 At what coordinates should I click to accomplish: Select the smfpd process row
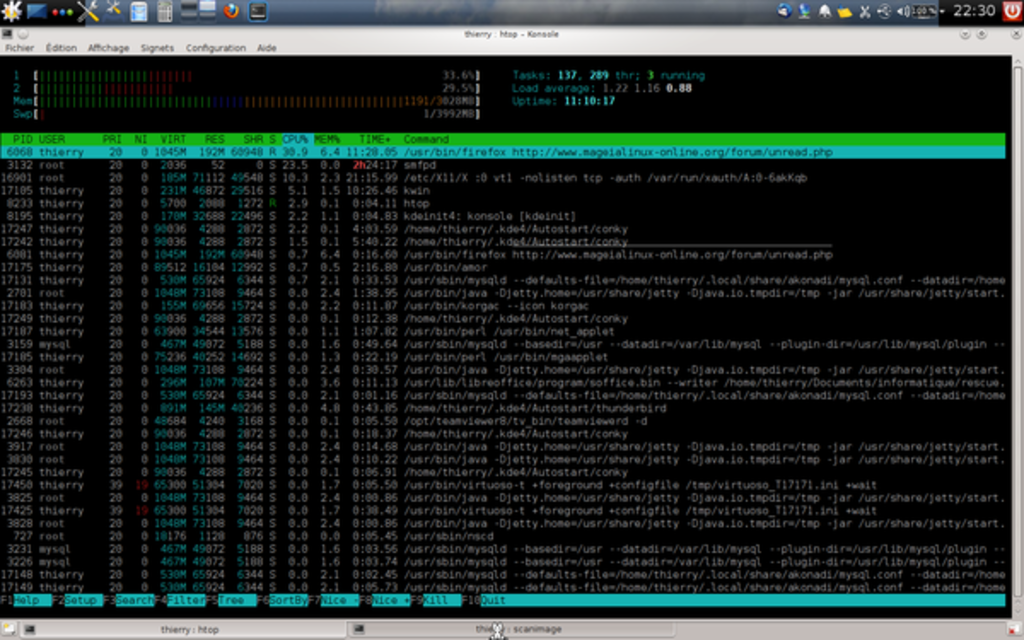pos(503,165)
